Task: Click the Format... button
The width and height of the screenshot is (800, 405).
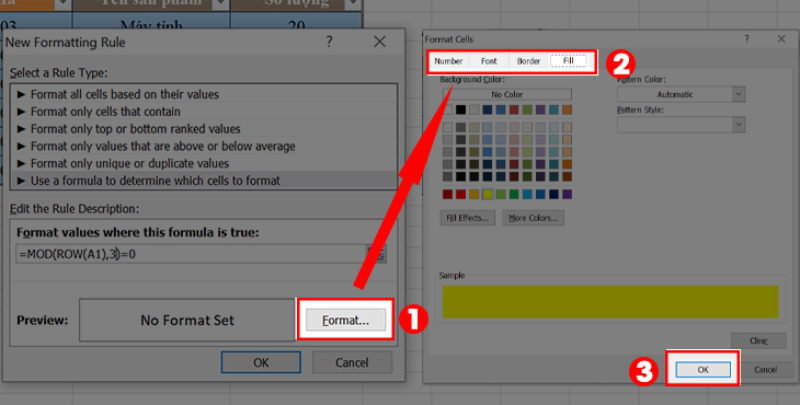Action: [345, 320]
